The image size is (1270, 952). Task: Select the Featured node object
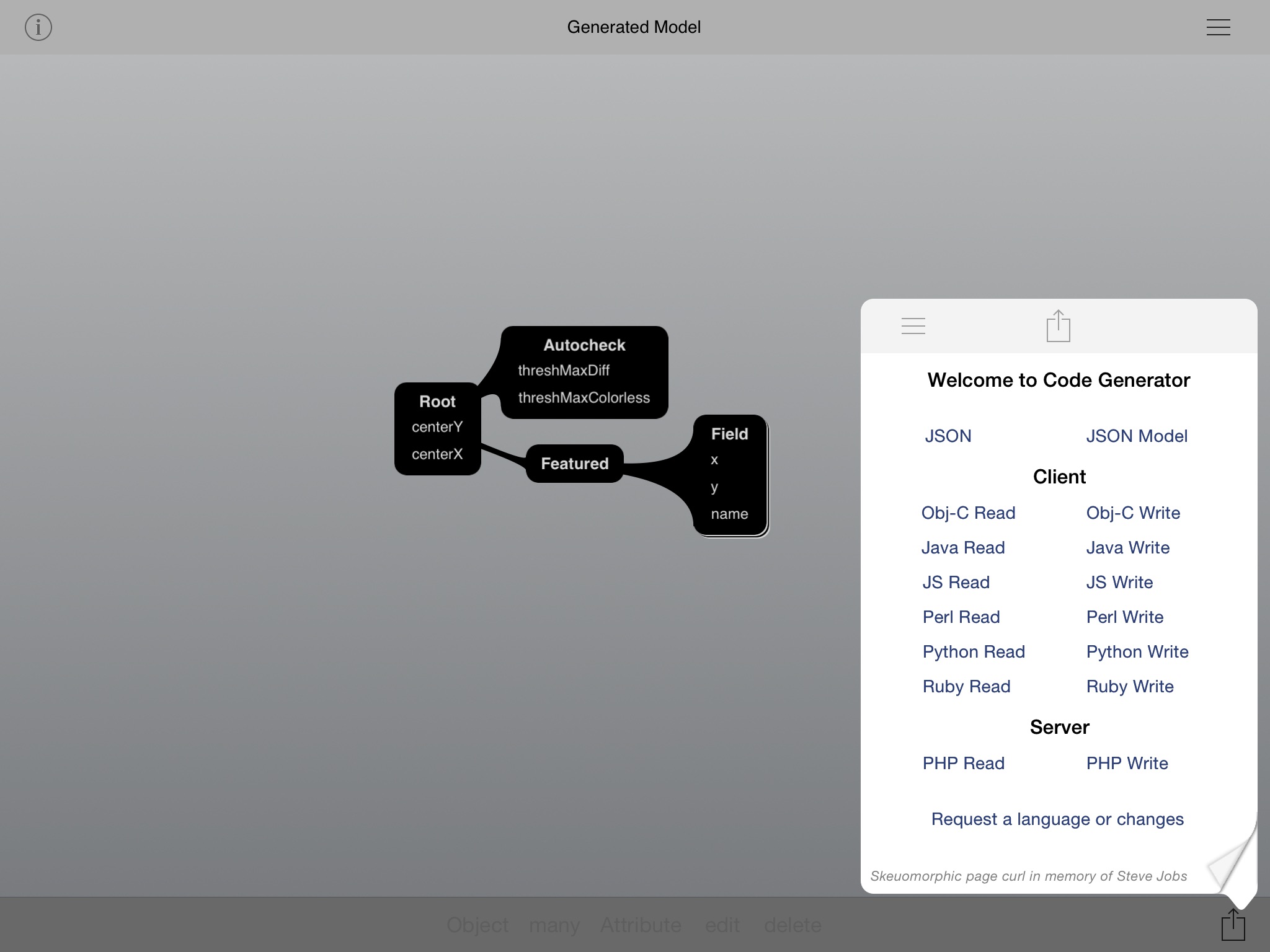[x=574, y=463]
